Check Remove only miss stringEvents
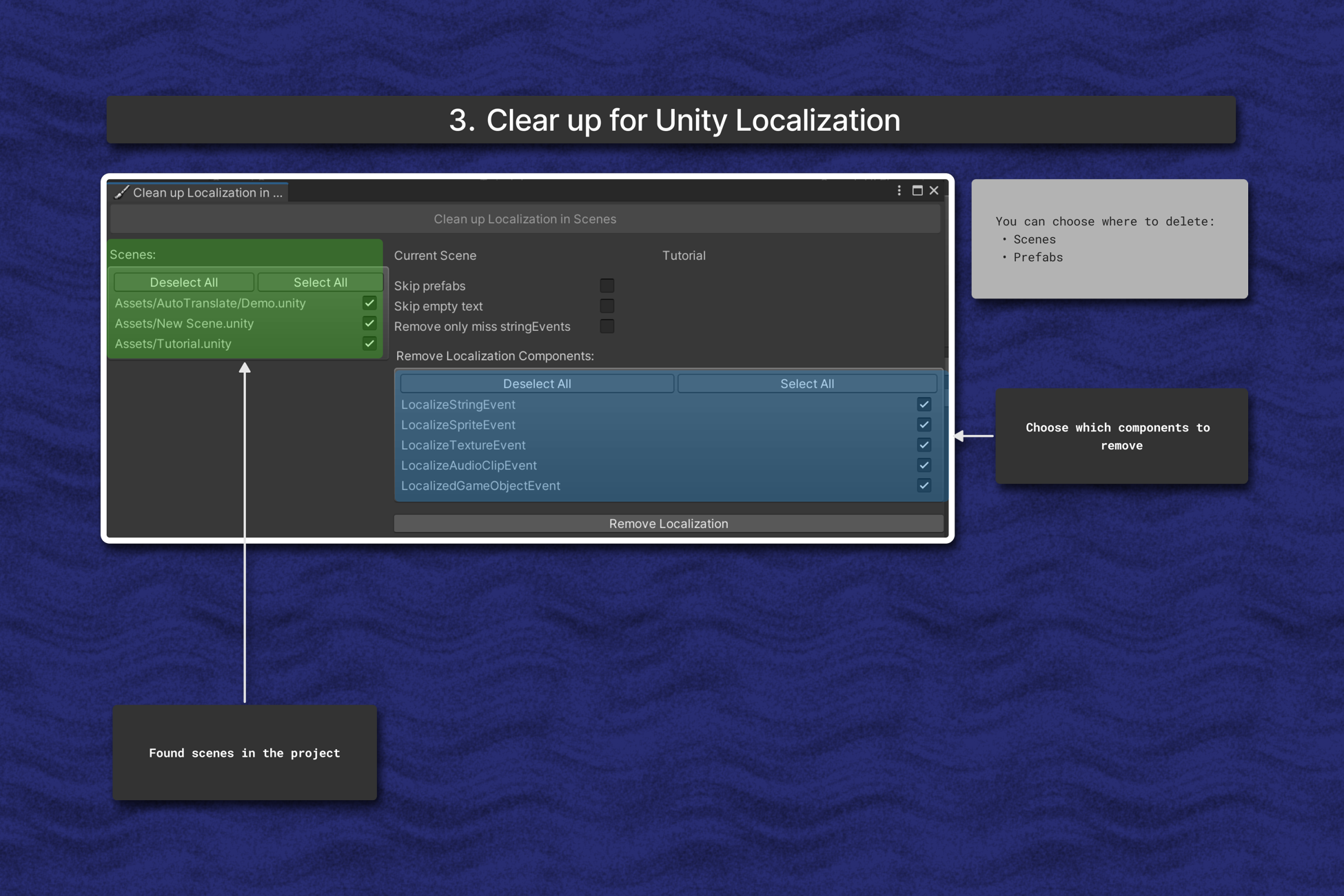Image resolution: width=1344 pixels, height=896 pixels. [x=607, y=326]
